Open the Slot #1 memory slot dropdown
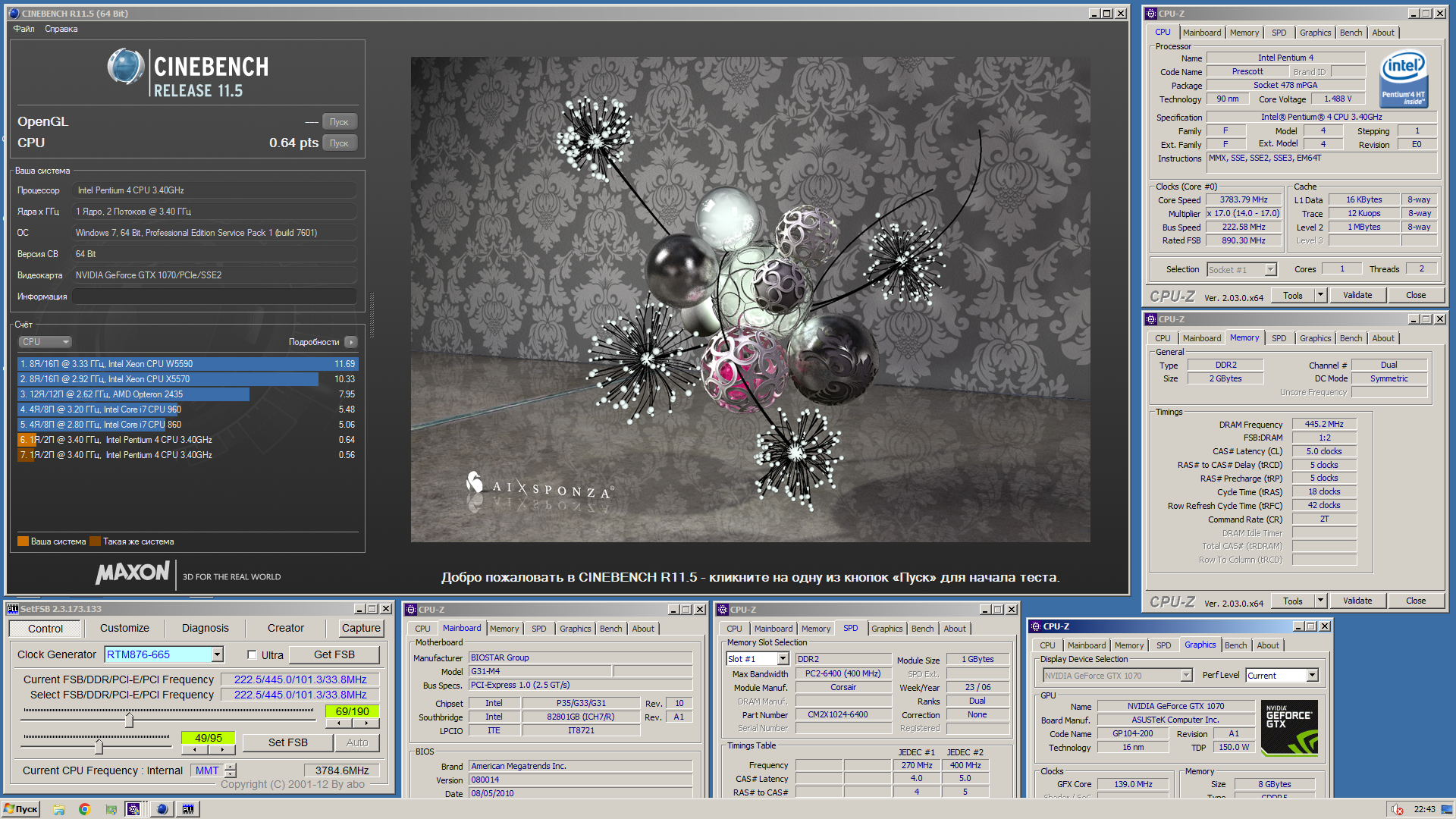Image resolution: width=1456 pixels, height=819 pixels. [x=783, y=659]
